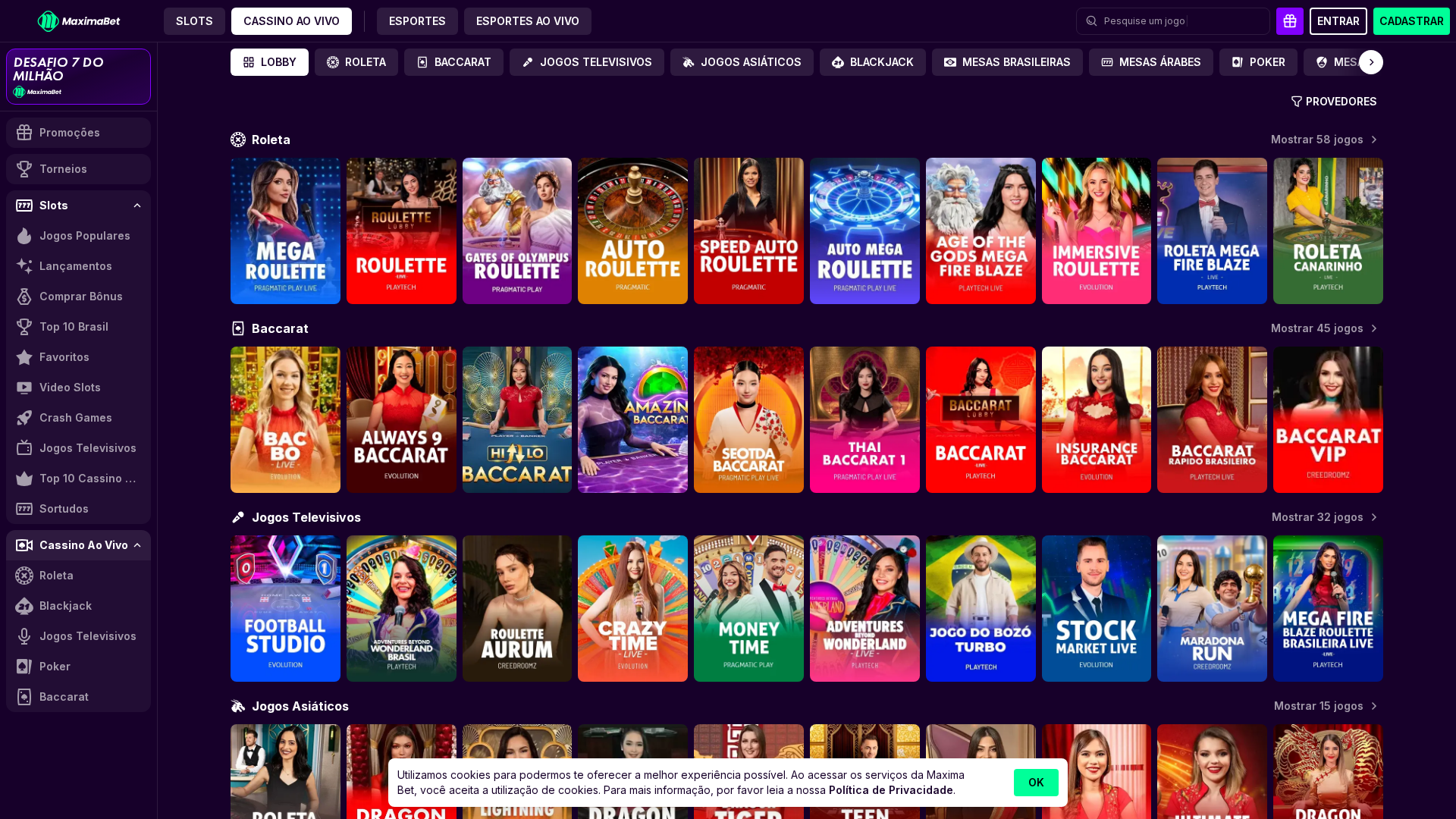
Task: Select the Blackjack category tab
Action: (x=873, y=62)
